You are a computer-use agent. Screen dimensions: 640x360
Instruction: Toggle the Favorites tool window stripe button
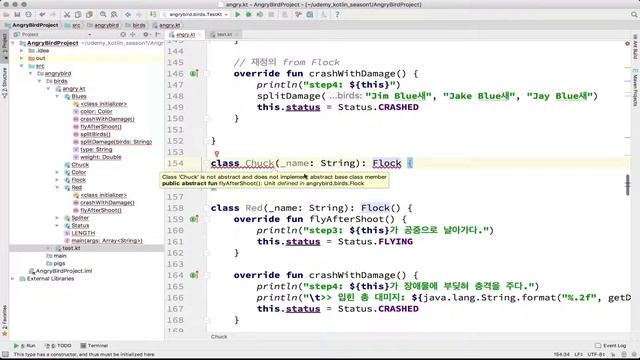click(4, 321)
